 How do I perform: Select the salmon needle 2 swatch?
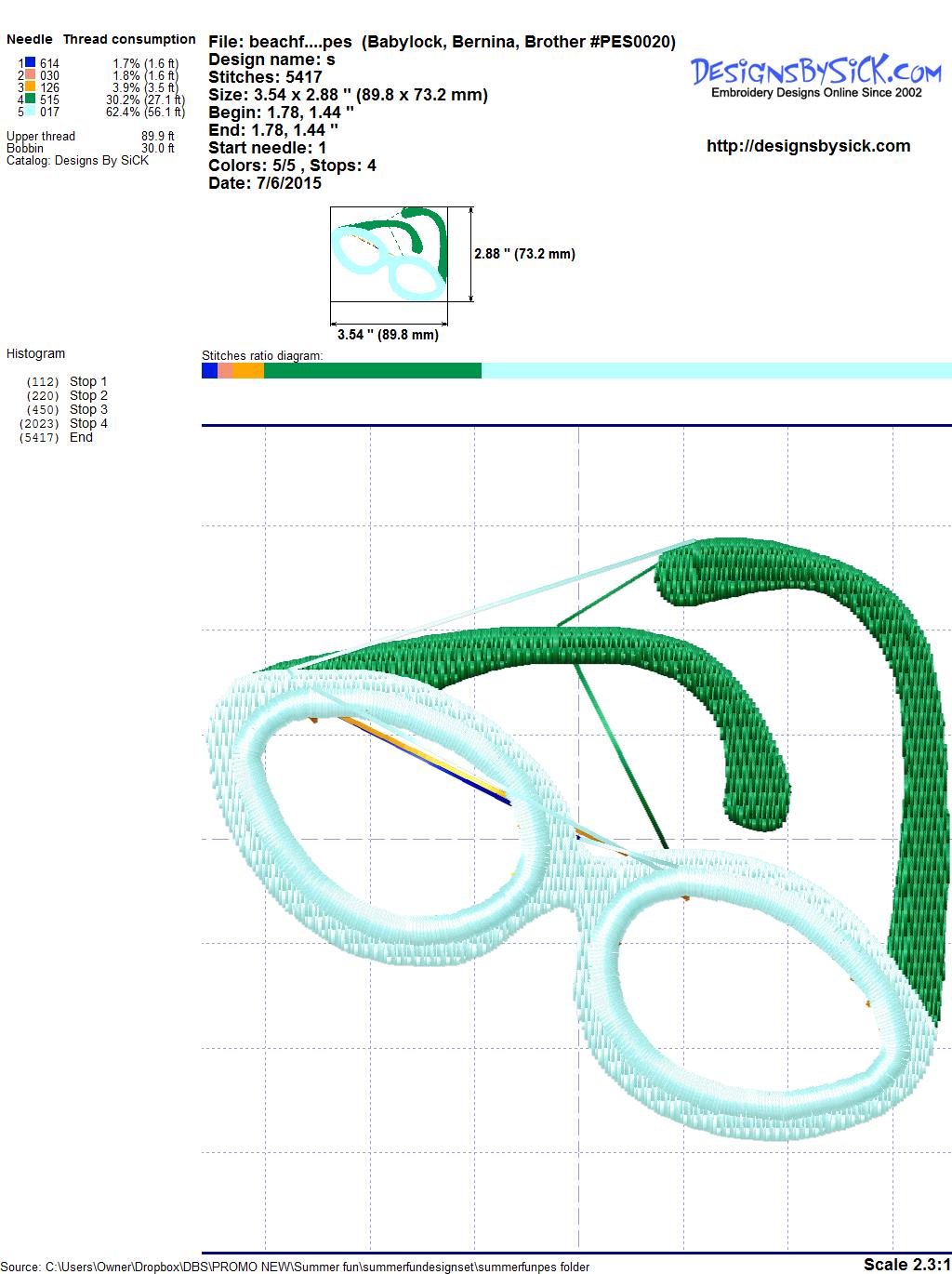pyautogui.click(x=30, y=75)
